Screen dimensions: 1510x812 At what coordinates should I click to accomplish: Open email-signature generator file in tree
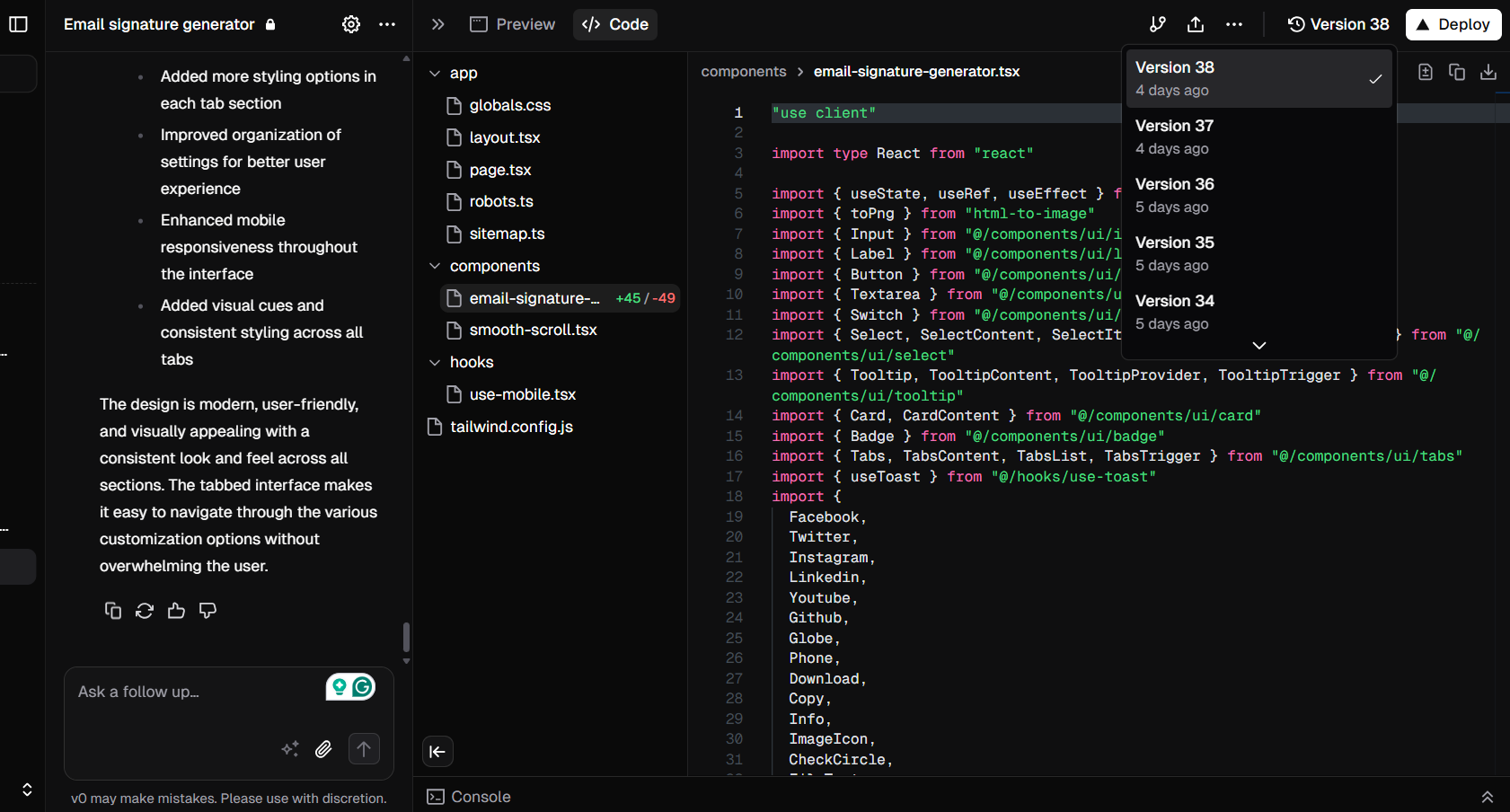(560, 298)
